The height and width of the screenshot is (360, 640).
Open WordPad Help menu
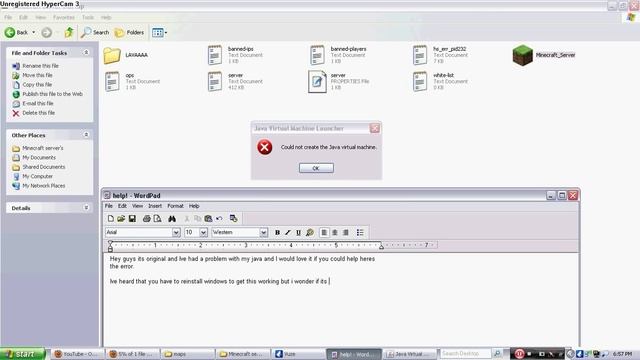point(194,206)
